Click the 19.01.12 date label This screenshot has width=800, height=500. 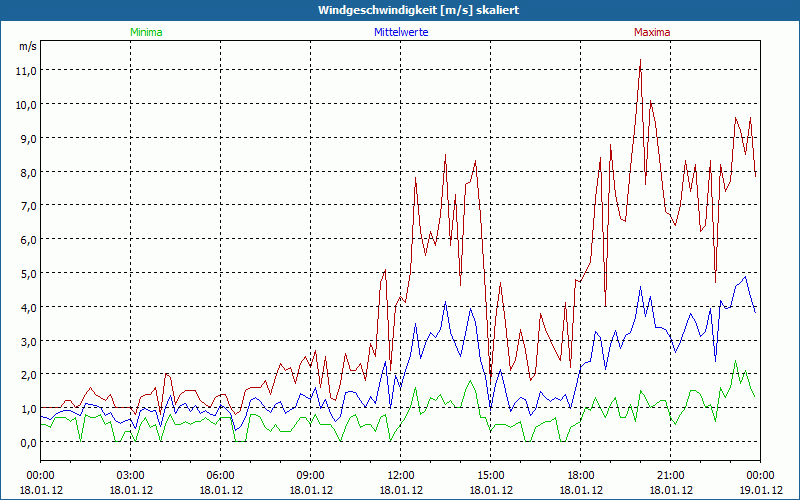[760, 490]
